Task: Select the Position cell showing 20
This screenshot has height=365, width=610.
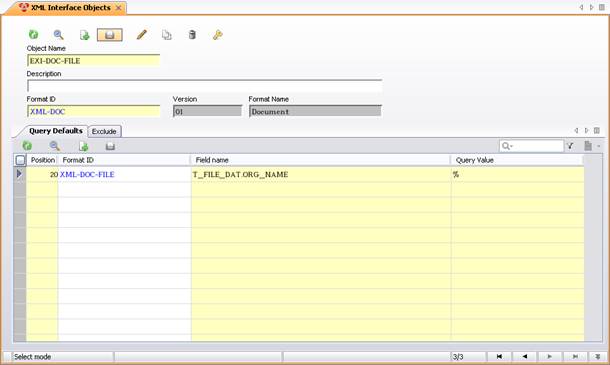Action: click(42, 174)
